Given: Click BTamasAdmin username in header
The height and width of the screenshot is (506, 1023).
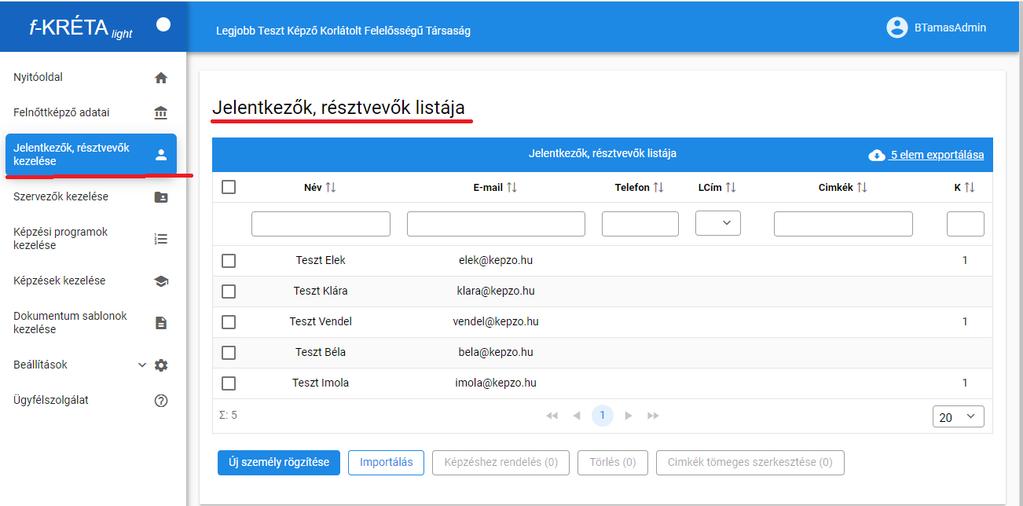Looking at the screenshot, I should pyautogui.click(x=951, y=27).
